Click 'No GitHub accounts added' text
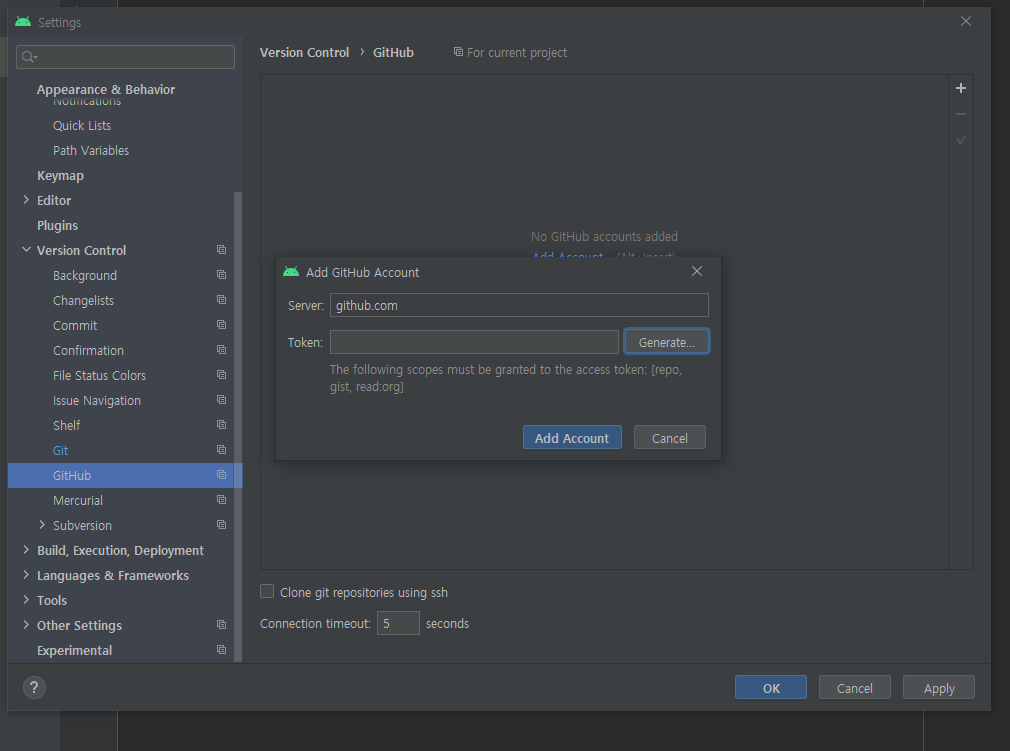The height and width of the screenshot is (751, 1010). [x=604, y=236]
